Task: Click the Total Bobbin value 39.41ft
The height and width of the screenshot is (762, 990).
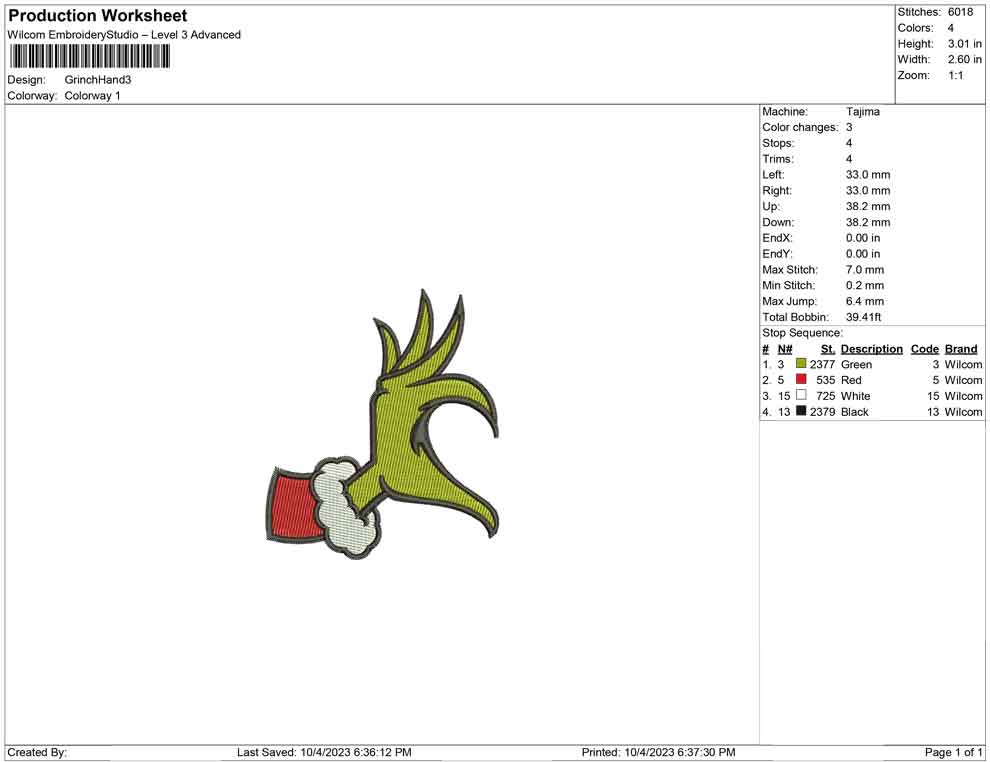Action: tap(864, 317)
